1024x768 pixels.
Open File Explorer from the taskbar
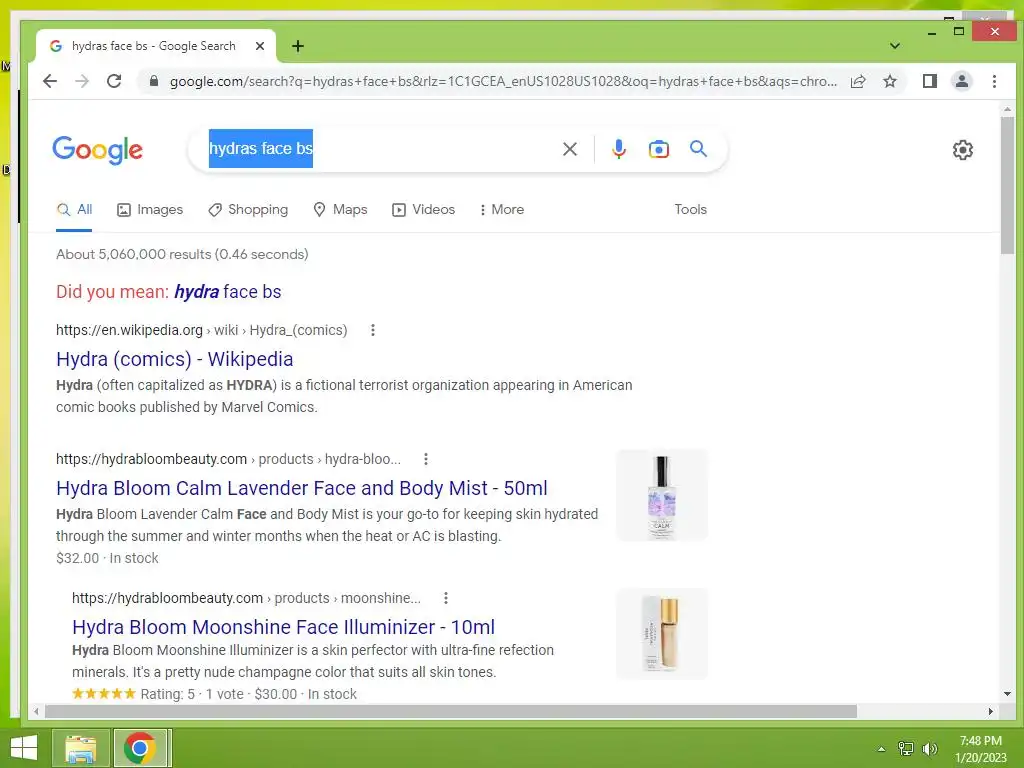pyautogui.click(x=80, y=748)
